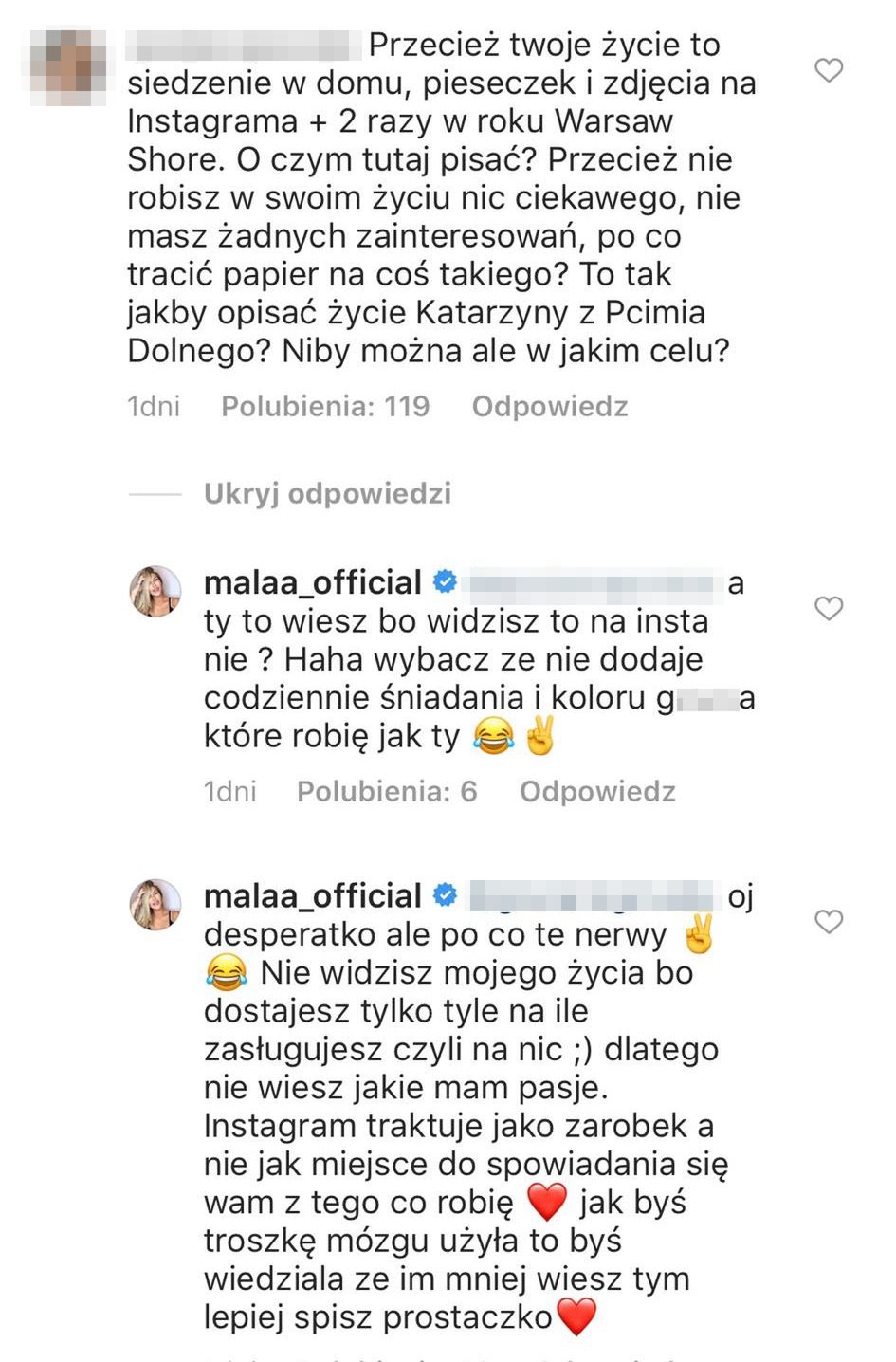The width and height of the screenshot is (896, 1362).
Task: Reply to the top comment with Odpowiedz
Action: [x=550, y=407]
